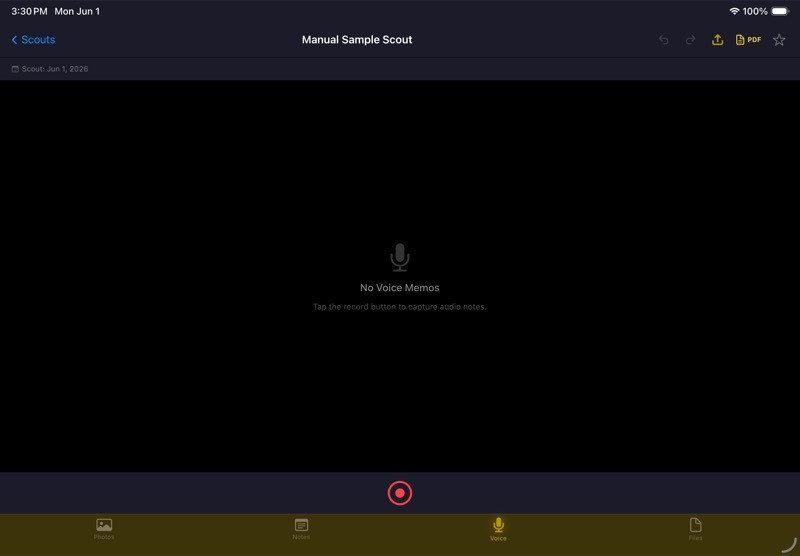This screenshot has width=800, height=556.
Task: Switch to the Files tab
Action: [695, 529]
